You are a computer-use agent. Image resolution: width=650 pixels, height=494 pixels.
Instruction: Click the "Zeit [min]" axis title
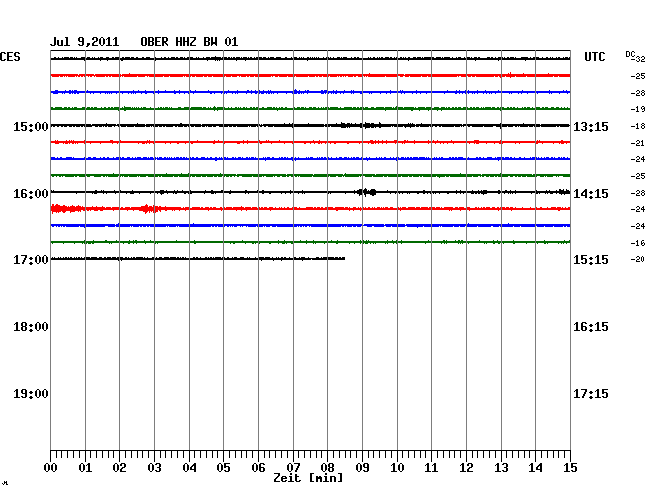(308, 478)
